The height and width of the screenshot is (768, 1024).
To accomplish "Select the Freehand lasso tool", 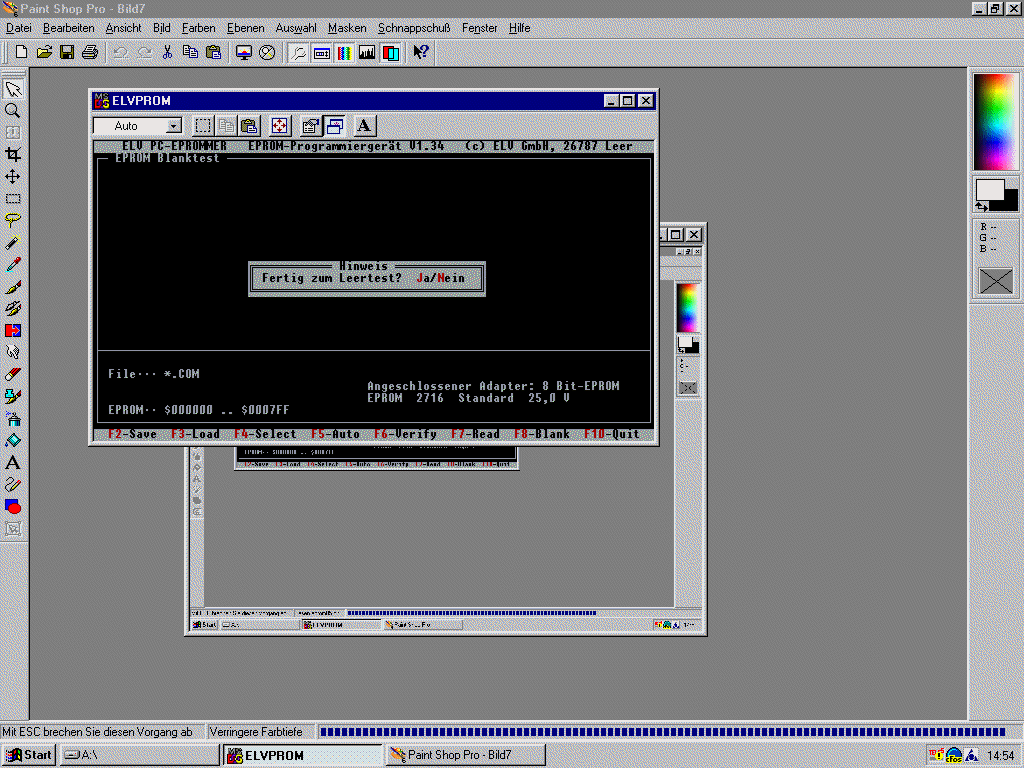I will pyautogui.click(x=12, y=220).
